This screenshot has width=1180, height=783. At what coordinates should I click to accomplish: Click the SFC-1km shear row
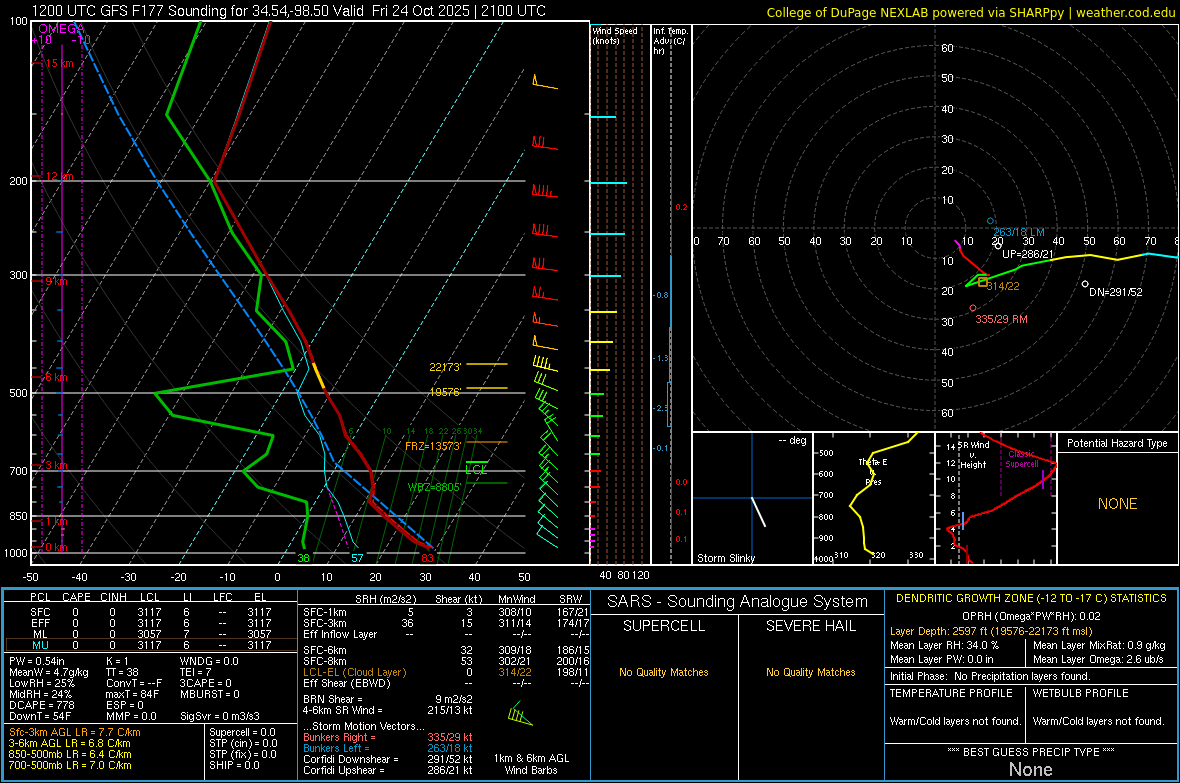(x=446, y=612)
